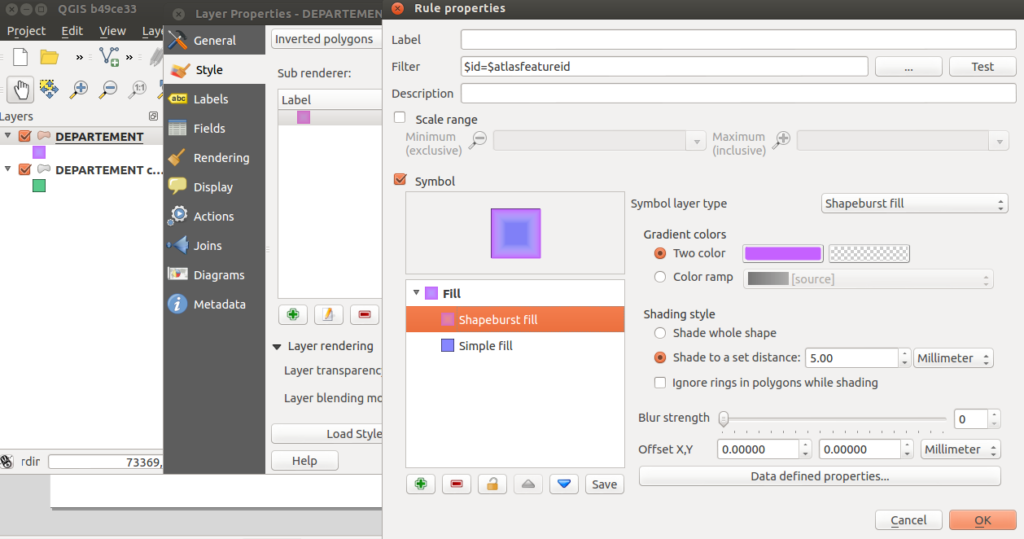The width and height of the screenshot is (1024, 539).
Task: Open Inverted polygons renderer dropdown
Action: (327, 39)
